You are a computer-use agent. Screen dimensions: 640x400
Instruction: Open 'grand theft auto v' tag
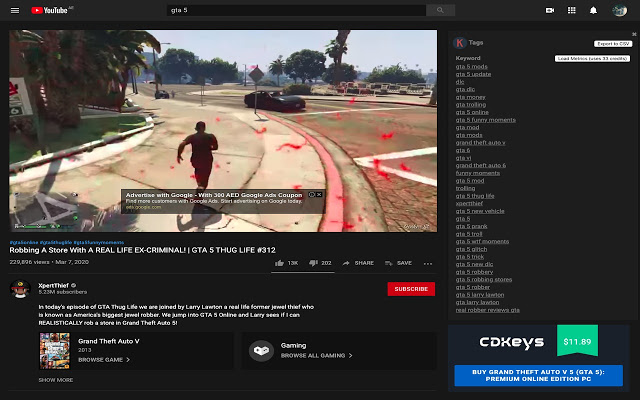(x=480, y=143)
